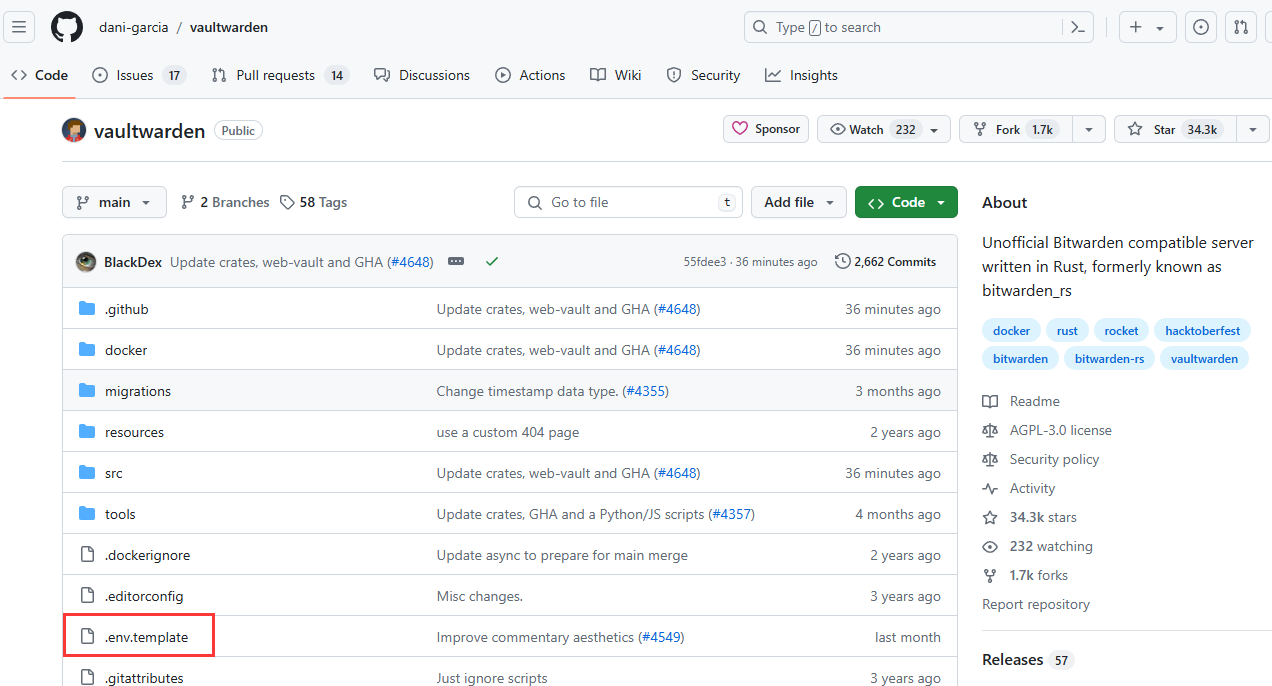Switch to the Discussions tab
The image size is (1272, 686).
421,75
